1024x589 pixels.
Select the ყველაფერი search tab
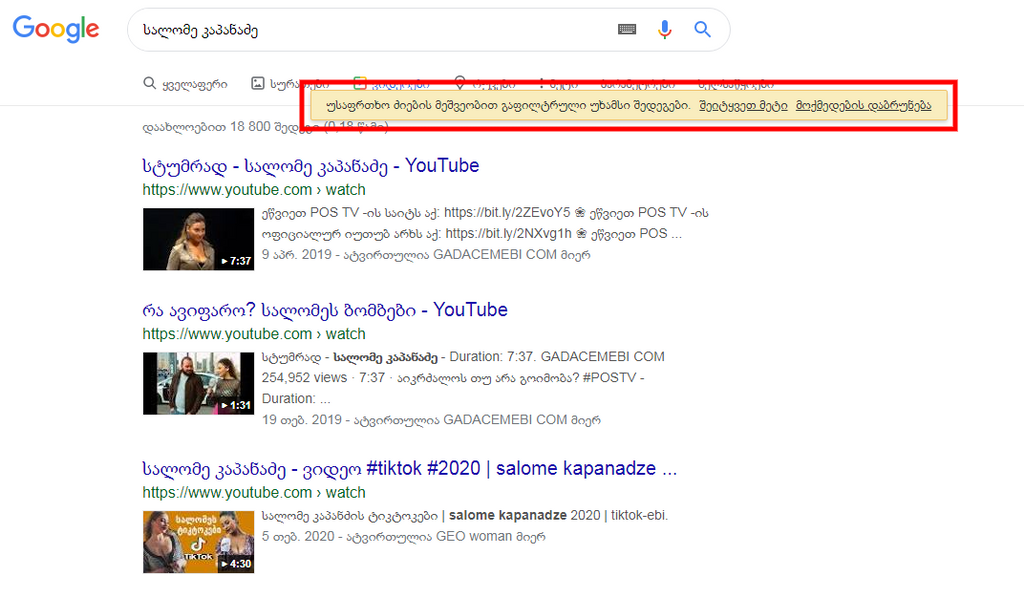pos(185,84)
